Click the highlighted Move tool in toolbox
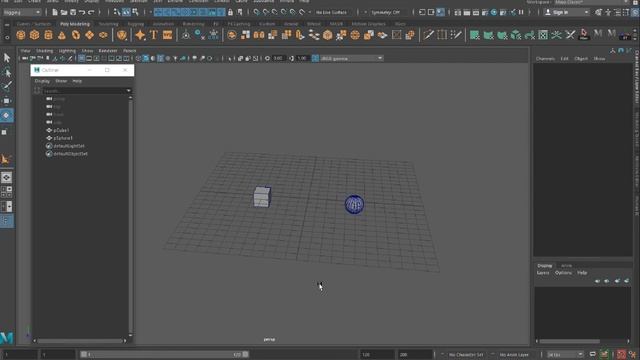Screen dimensions: 640x360 7,116
